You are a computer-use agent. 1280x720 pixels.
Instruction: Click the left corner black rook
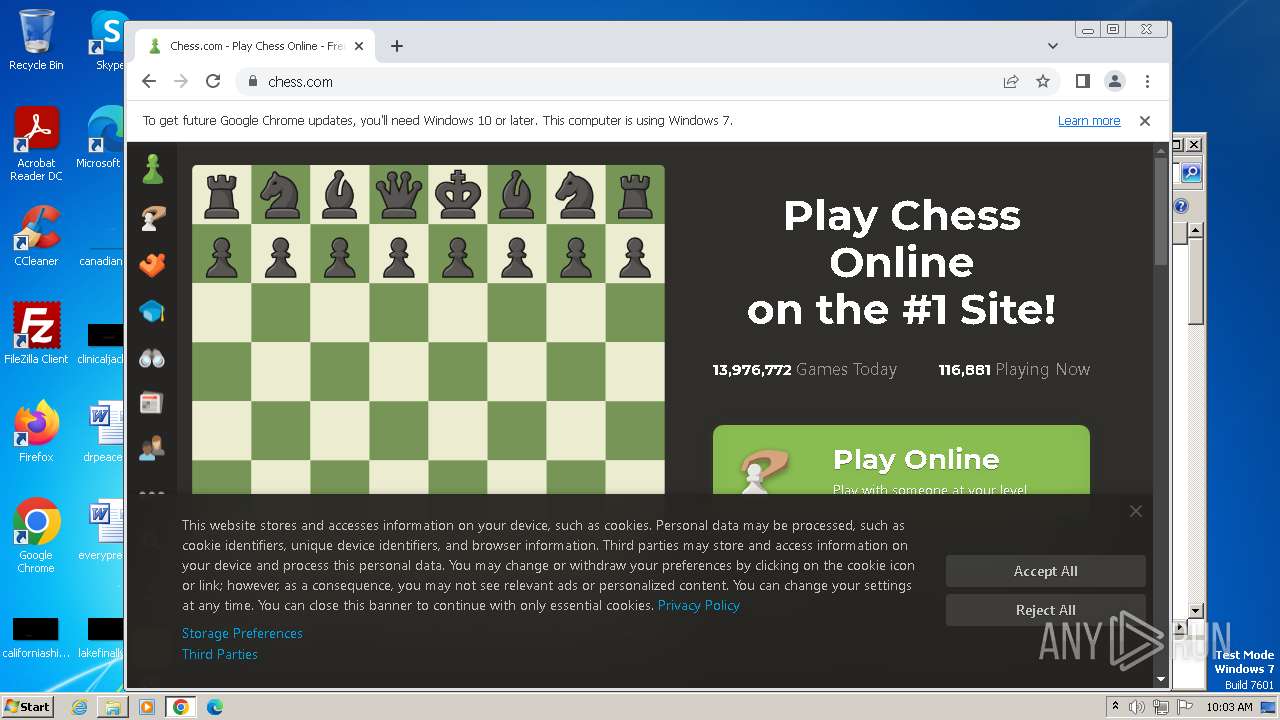pos(221,194)
